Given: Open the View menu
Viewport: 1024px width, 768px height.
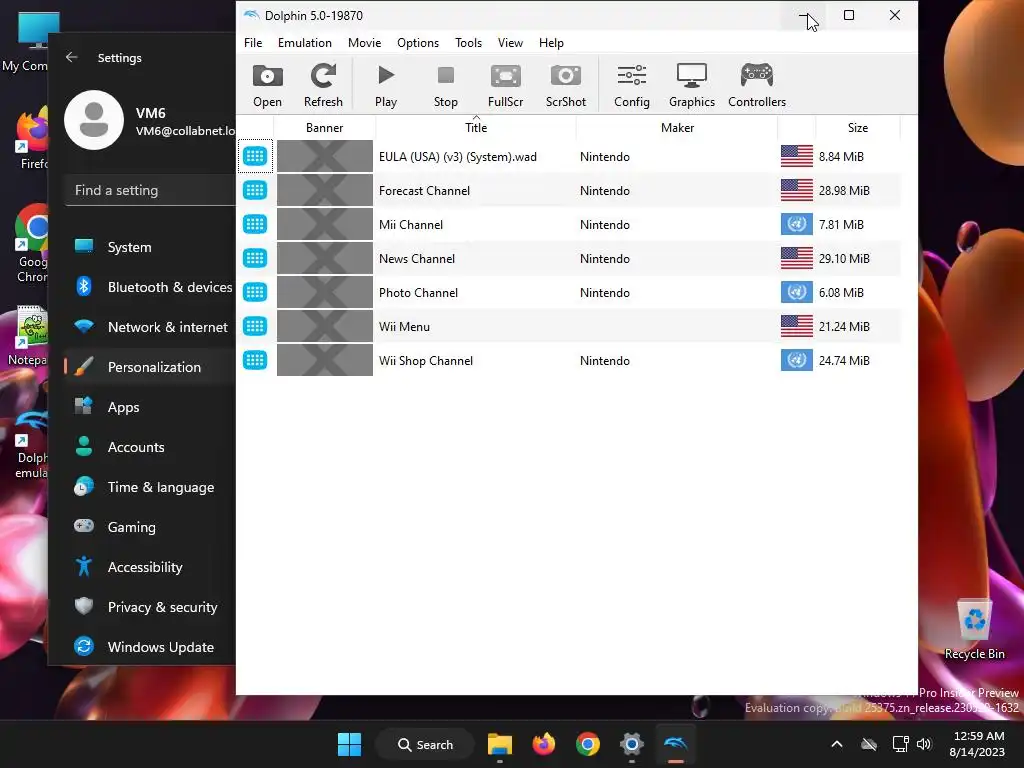Looking at the screenshot, I should point(510,42).
